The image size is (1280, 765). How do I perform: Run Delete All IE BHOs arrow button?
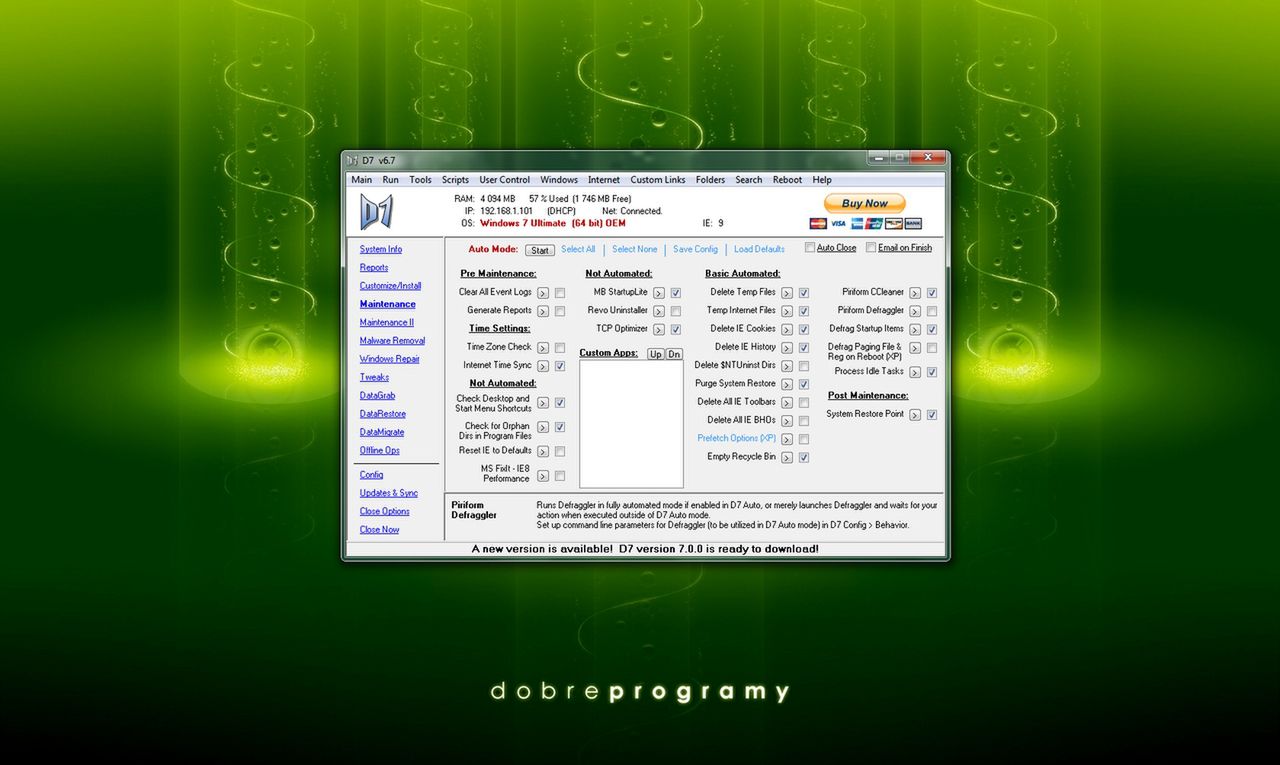pos(787,421)
